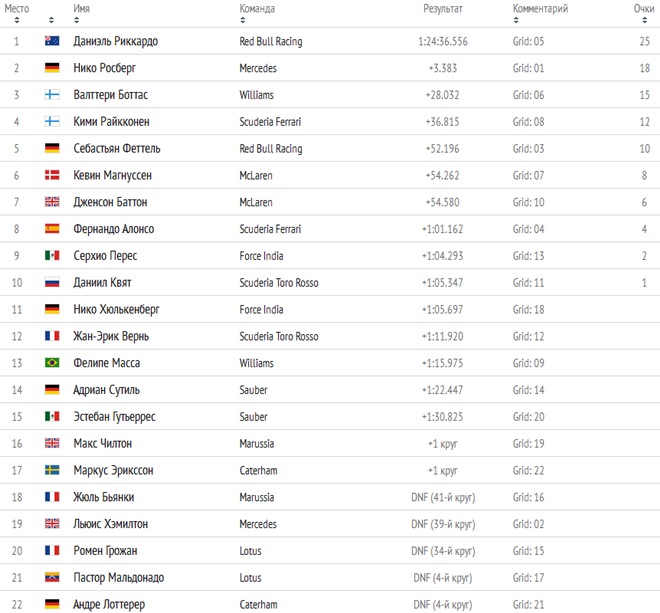Click Russian flag beside Даниил Квят

click(52, 282)
